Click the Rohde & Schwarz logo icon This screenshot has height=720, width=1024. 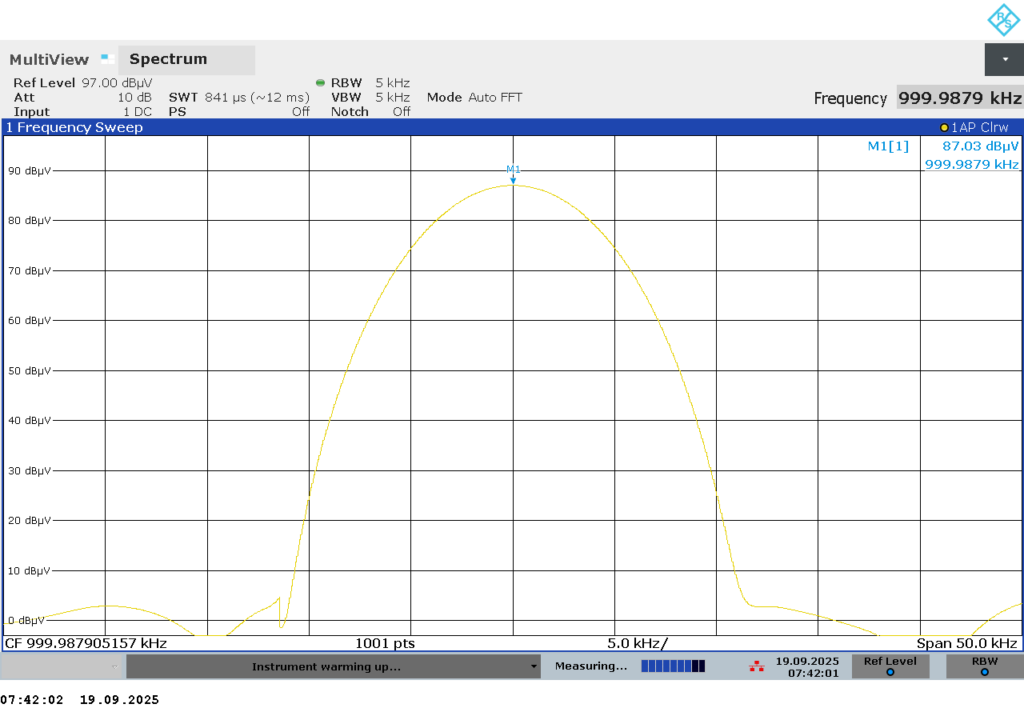point(1003,19)
